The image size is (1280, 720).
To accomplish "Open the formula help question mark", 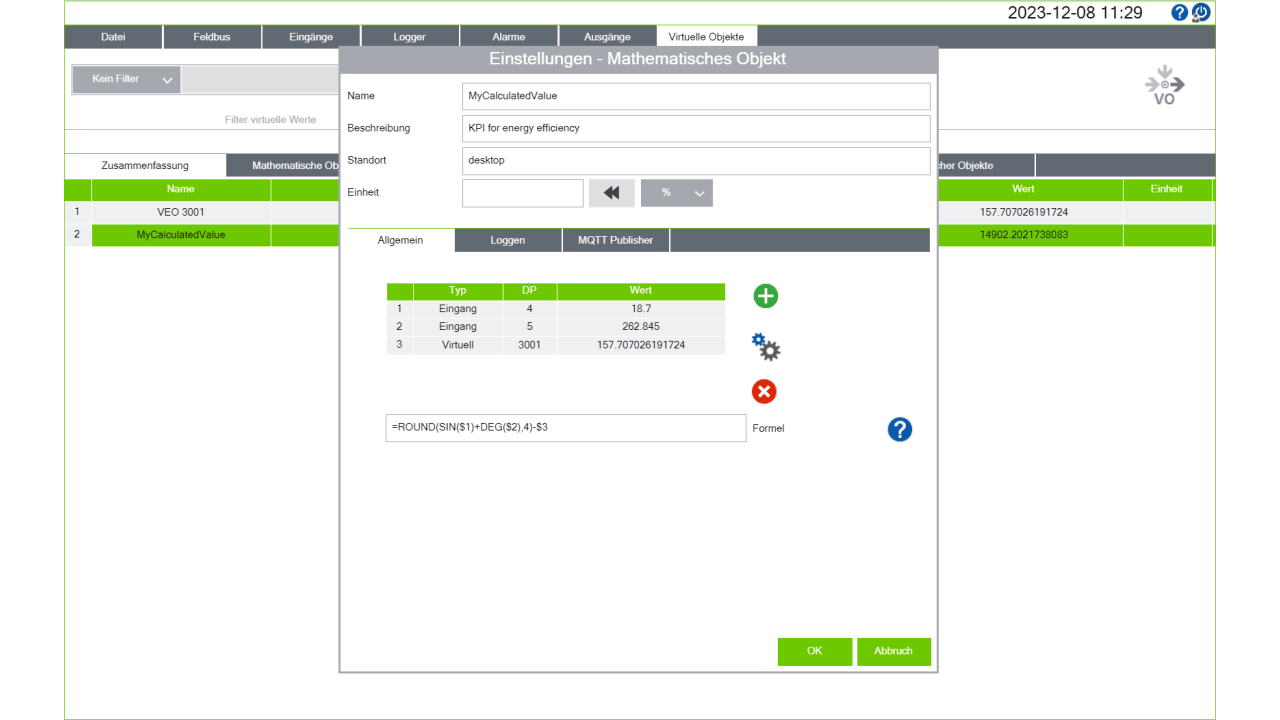I will pos(900,429).
